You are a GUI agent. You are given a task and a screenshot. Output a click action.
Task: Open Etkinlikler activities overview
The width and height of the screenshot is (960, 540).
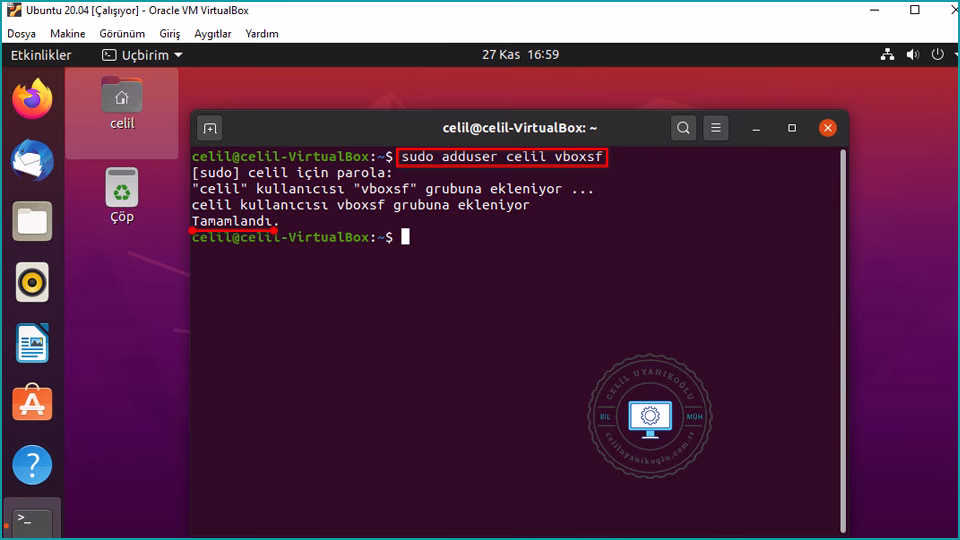pos(41,55)
